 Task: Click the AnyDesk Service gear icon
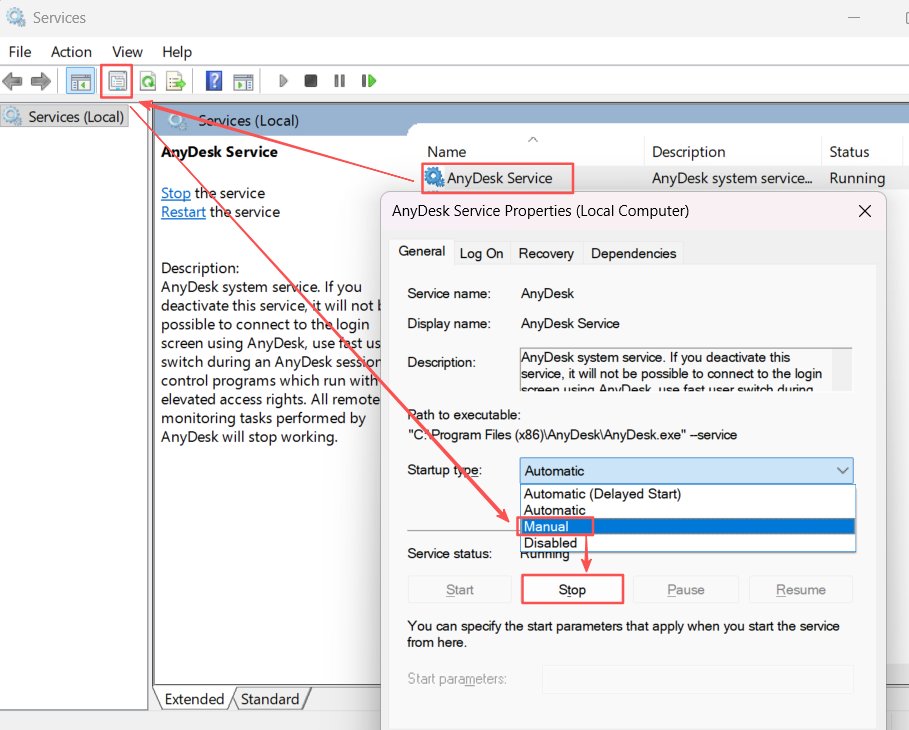[434, 177]
